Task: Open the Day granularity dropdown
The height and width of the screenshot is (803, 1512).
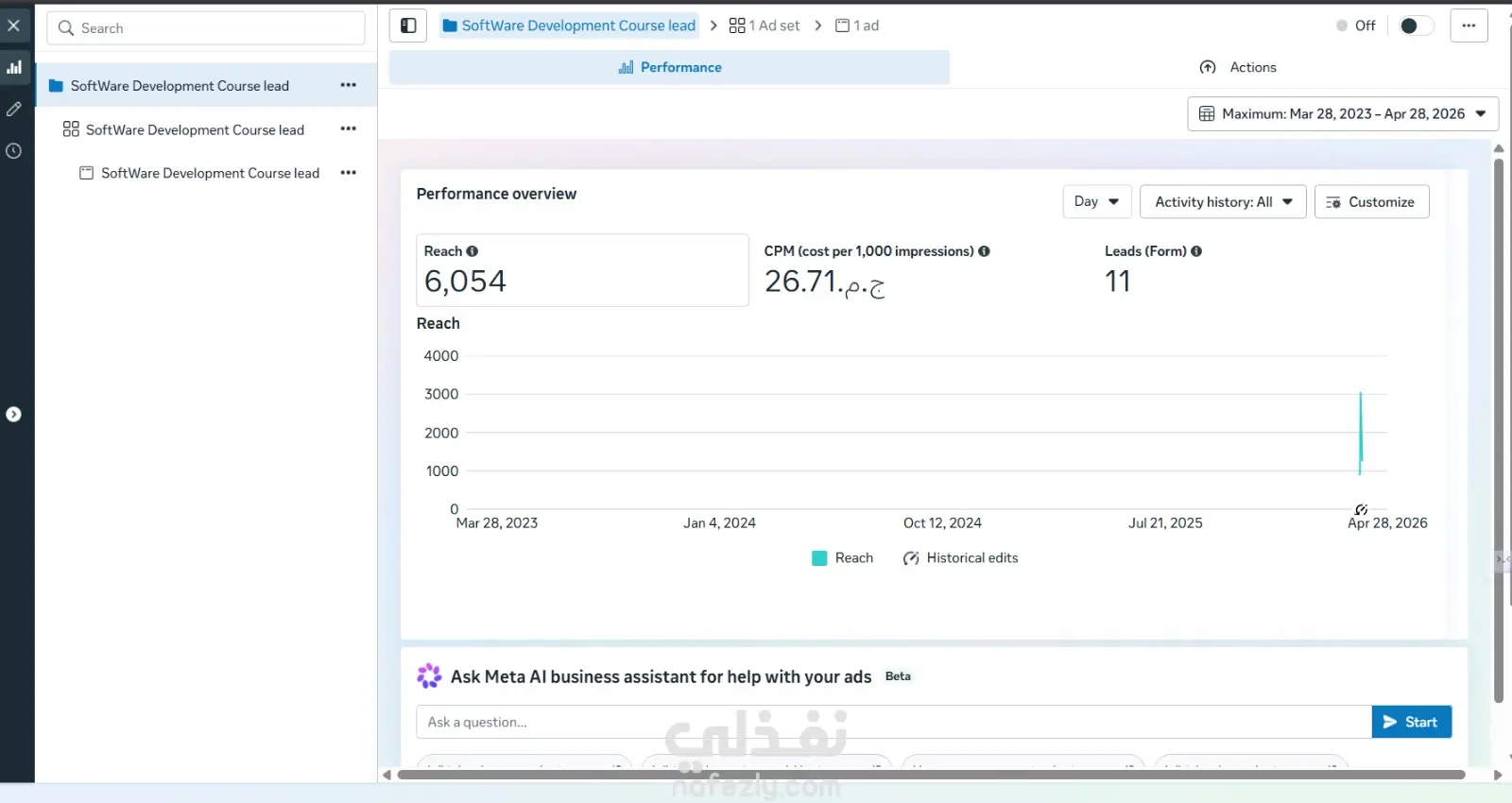Action: coord(1097,201)
